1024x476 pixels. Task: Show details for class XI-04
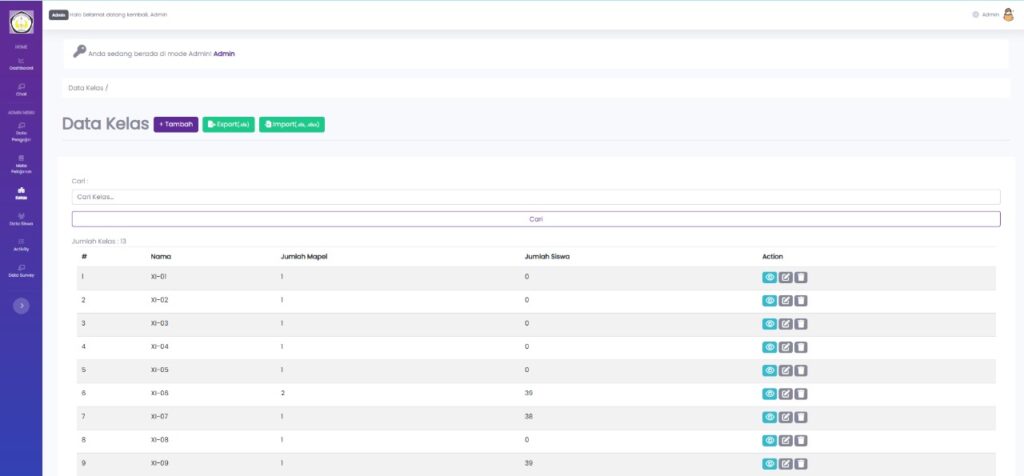770,347
